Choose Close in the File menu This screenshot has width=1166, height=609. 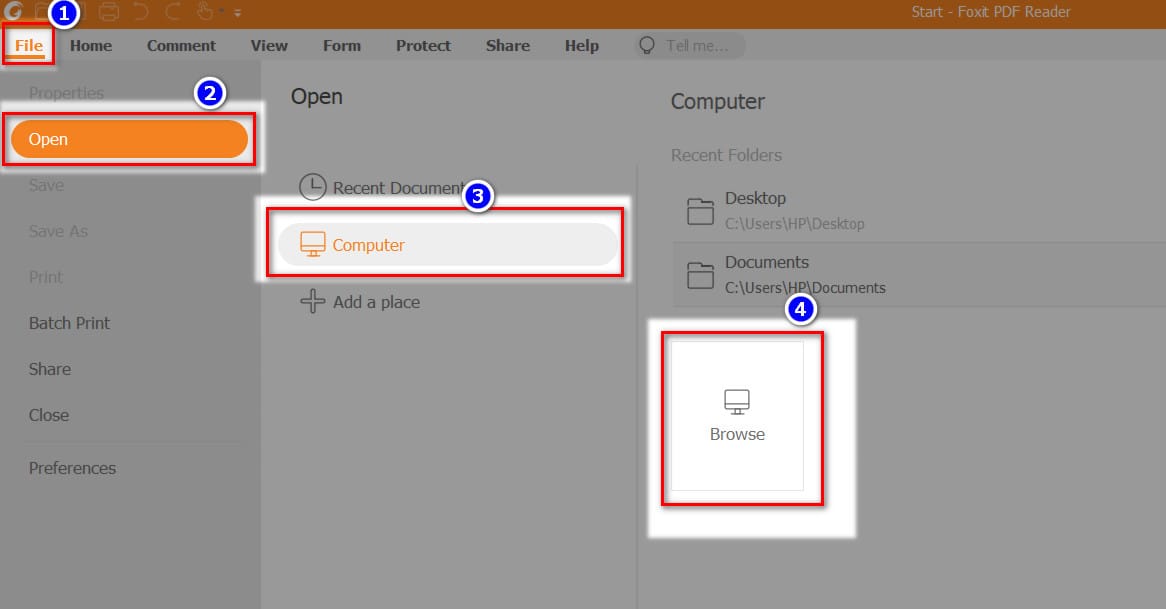(48, 415)
